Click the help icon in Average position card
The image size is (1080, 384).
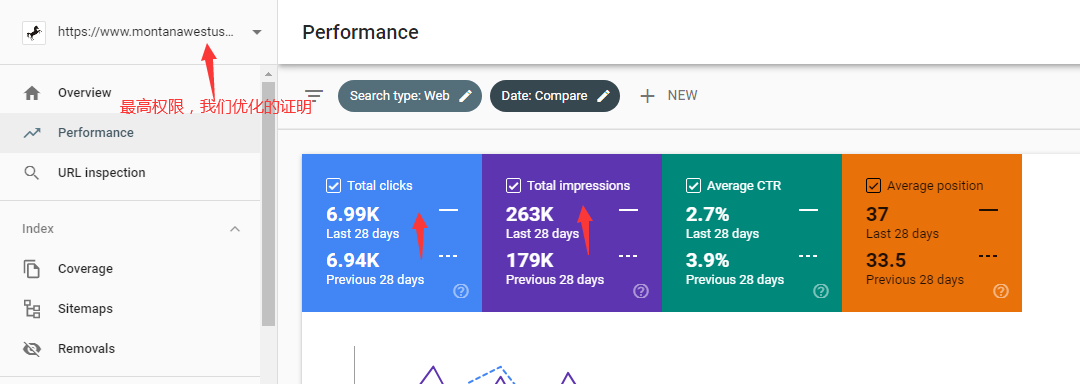tap(1001, 291)
